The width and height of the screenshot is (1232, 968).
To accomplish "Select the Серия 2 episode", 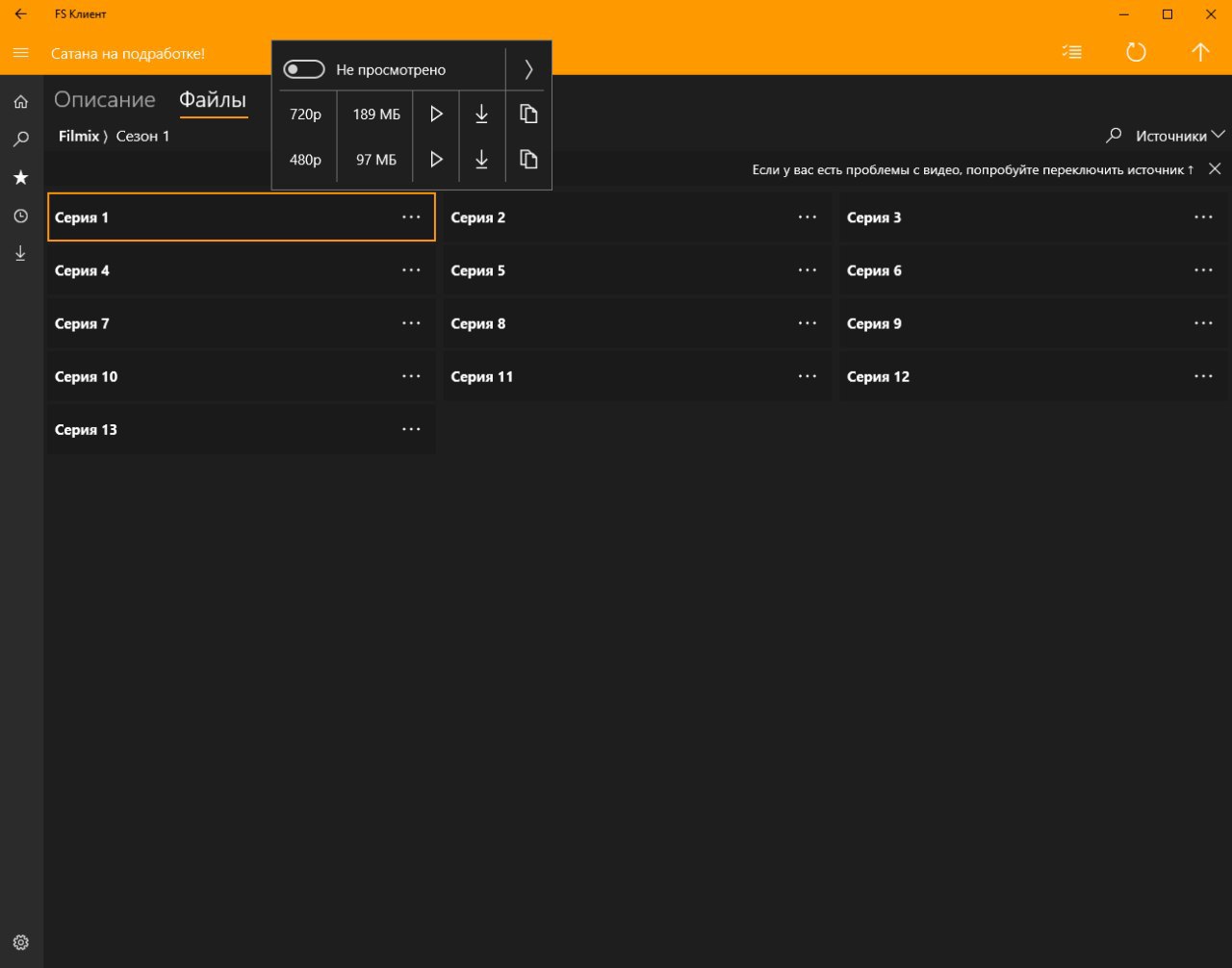I will pos(637,217).
